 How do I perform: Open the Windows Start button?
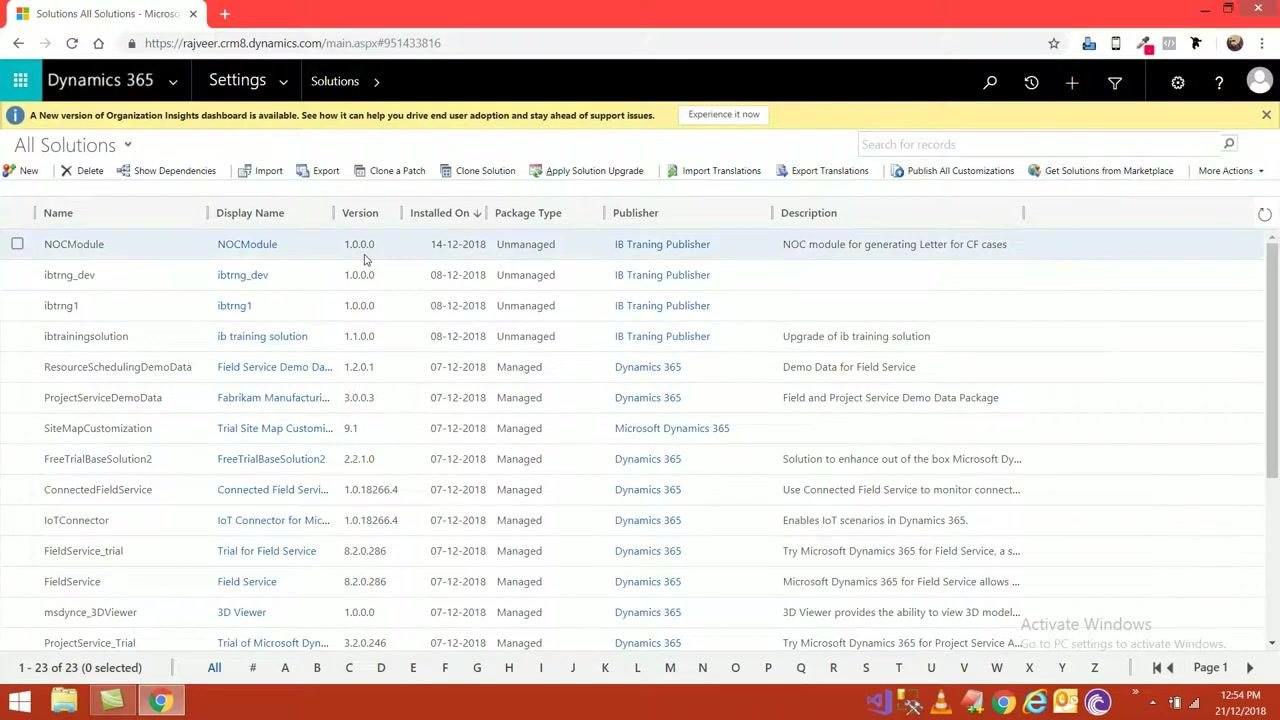pos(20,702)
